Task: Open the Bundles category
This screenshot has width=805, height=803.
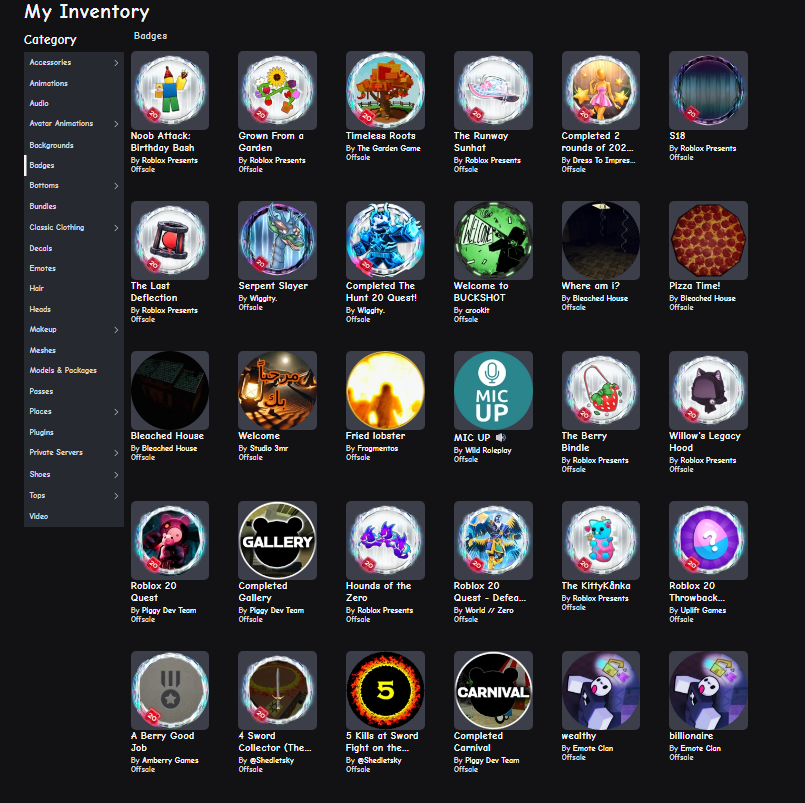Action: [x=74, y=206]
